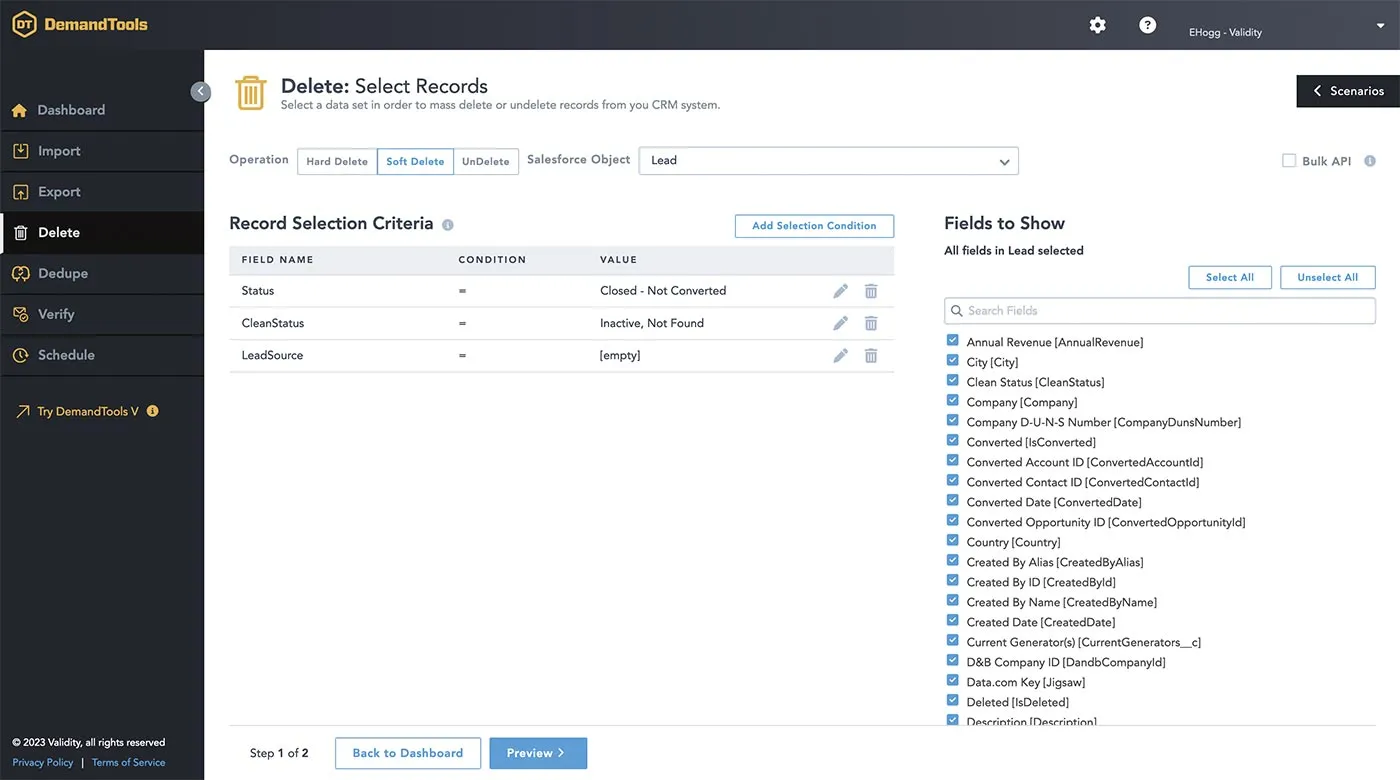Delete the Status condition with trash icon
The width and height of the screenshot is (1400, 780).
(x=871, y=291)
